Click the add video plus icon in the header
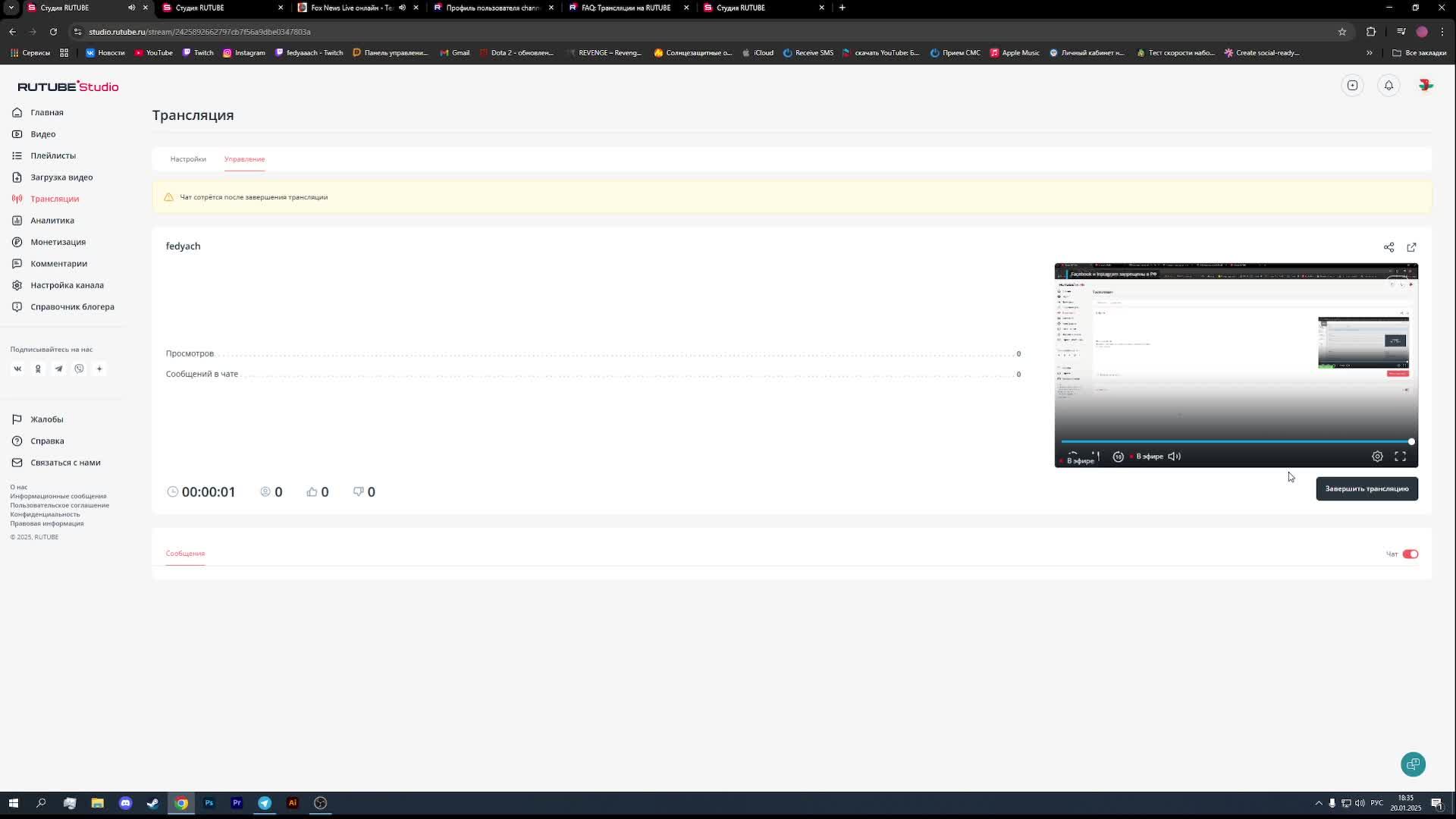Image resolution: width=1456 pixels, height=819 pixels. pos(1352,86)
